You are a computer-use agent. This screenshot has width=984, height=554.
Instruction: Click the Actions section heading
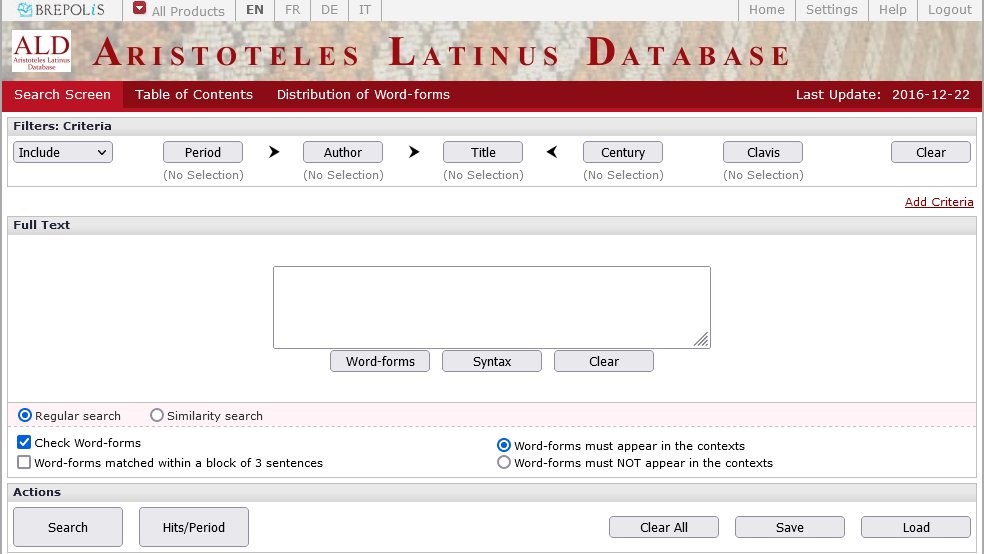37,493
